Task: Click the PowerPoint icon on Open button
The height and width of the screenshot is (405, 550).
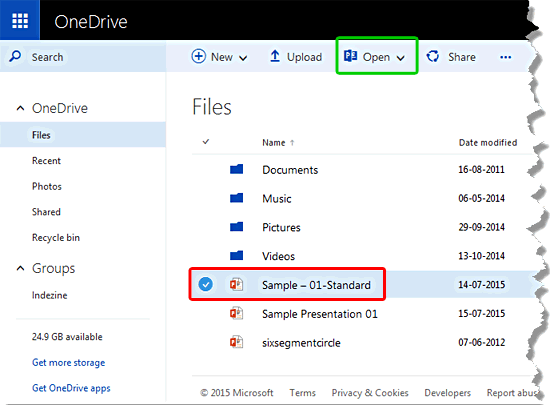Action: click(x=350, y=56)
